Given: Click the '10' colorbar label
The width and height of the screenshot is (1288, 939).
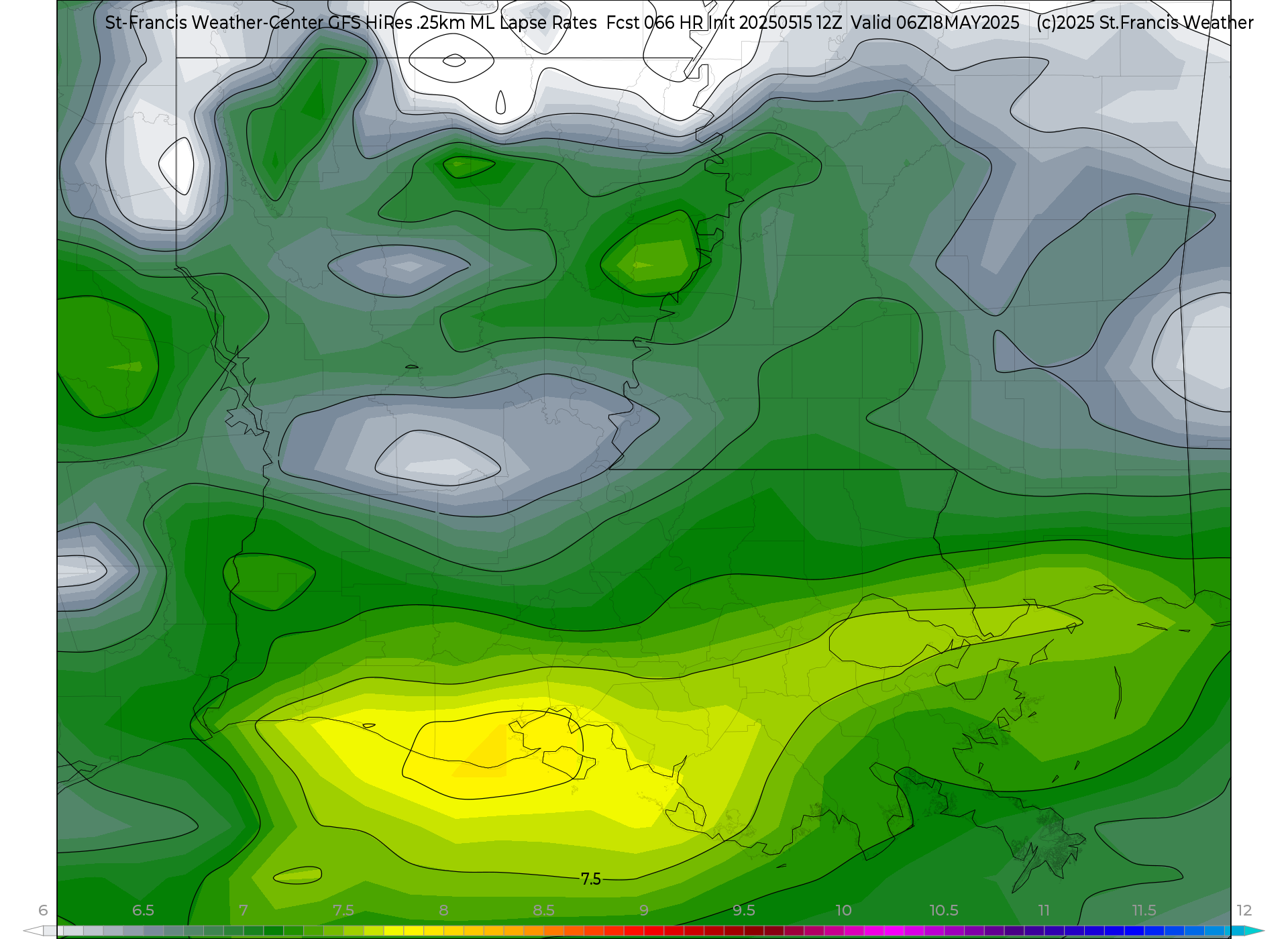Looking at the screenshot, I should pos(843,910).
